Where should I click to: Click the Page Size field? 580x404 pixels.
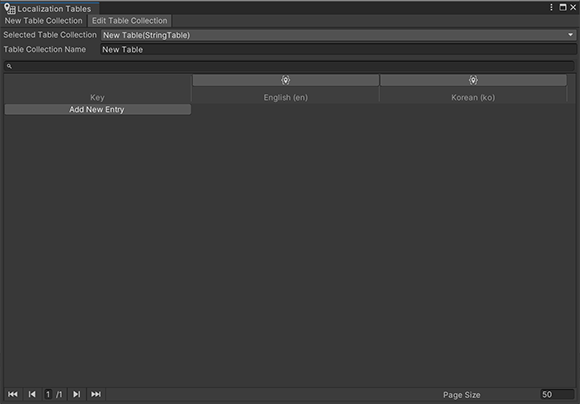point(557,394)
